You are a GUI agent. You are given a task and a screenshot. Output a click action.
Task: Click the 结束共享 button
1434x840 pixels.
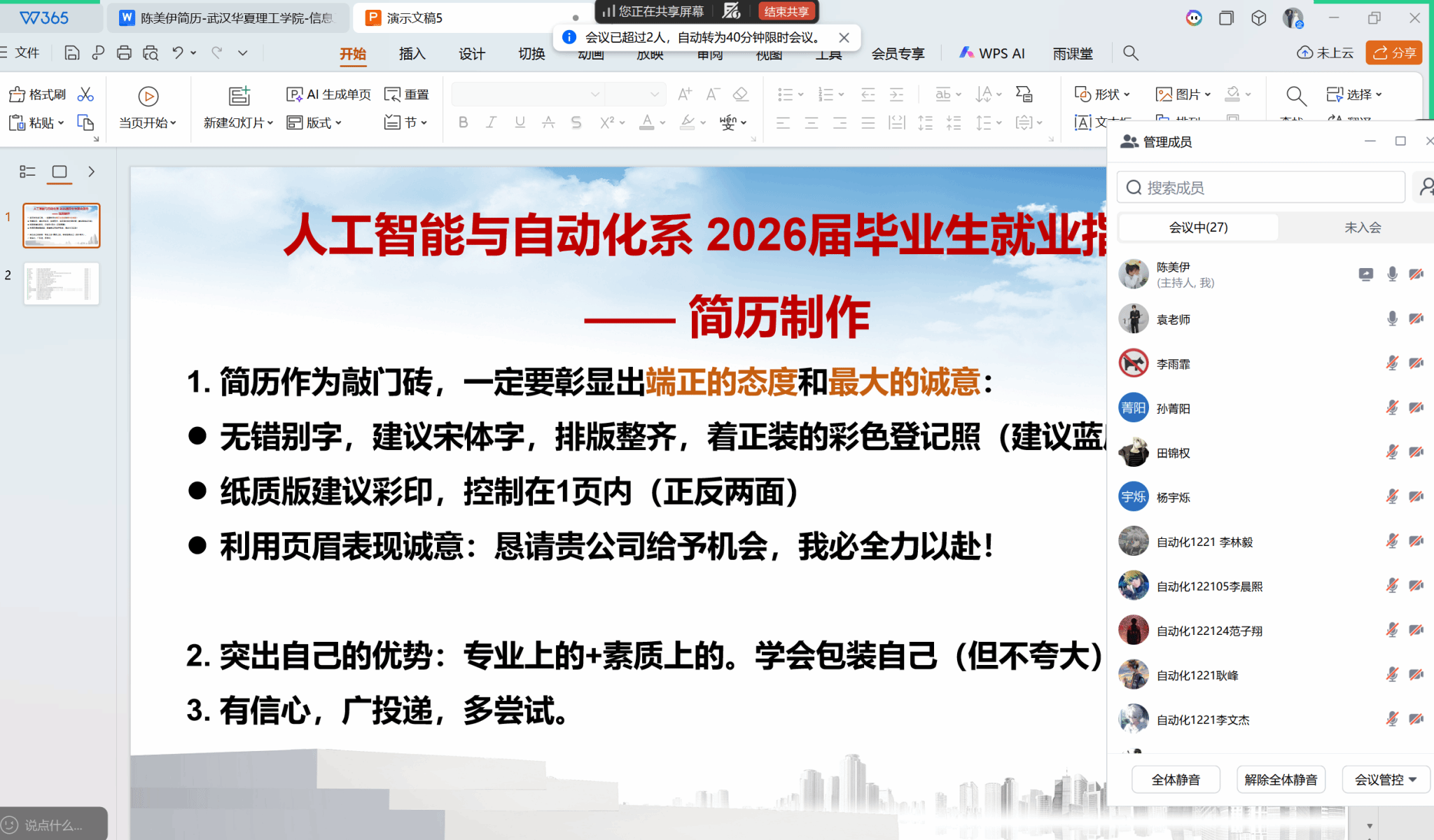(x=786, y=11)
